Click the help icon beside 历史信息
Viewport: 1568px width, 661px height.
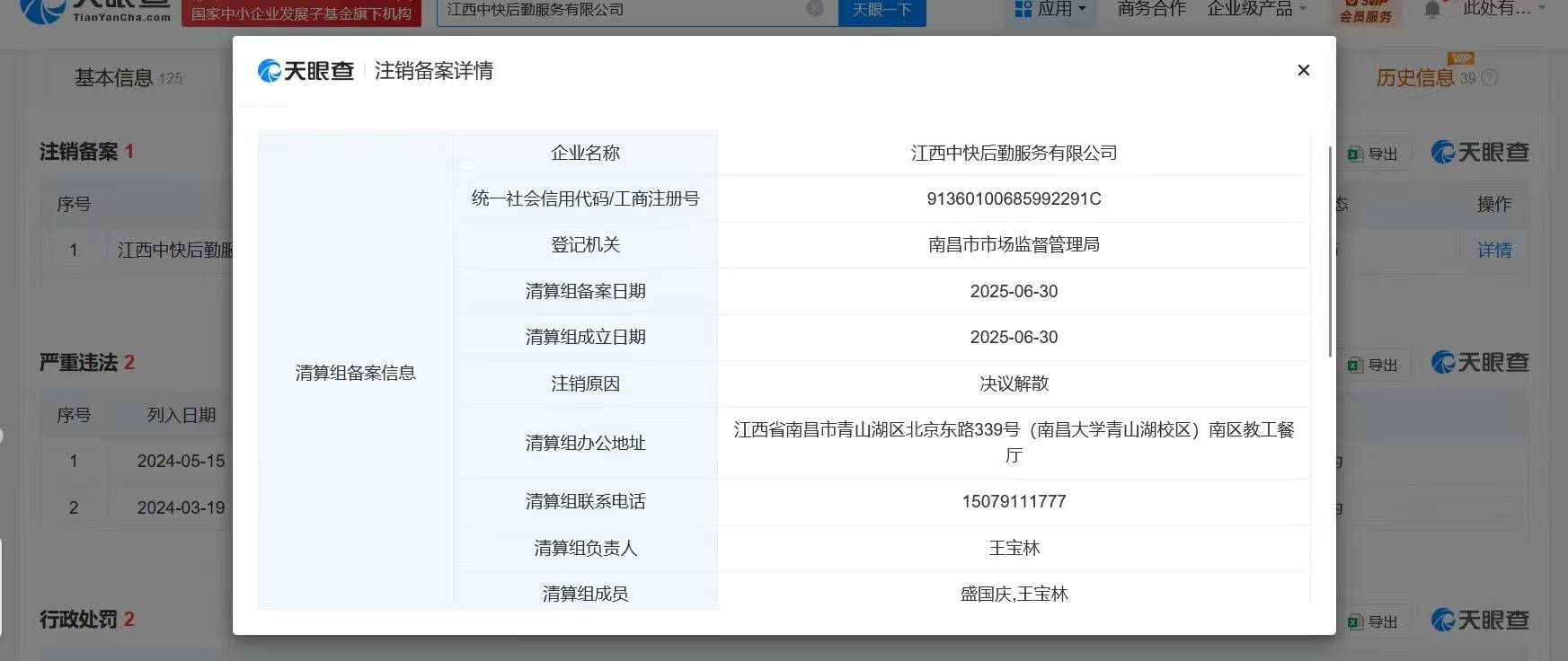(x=1489, y=78)
